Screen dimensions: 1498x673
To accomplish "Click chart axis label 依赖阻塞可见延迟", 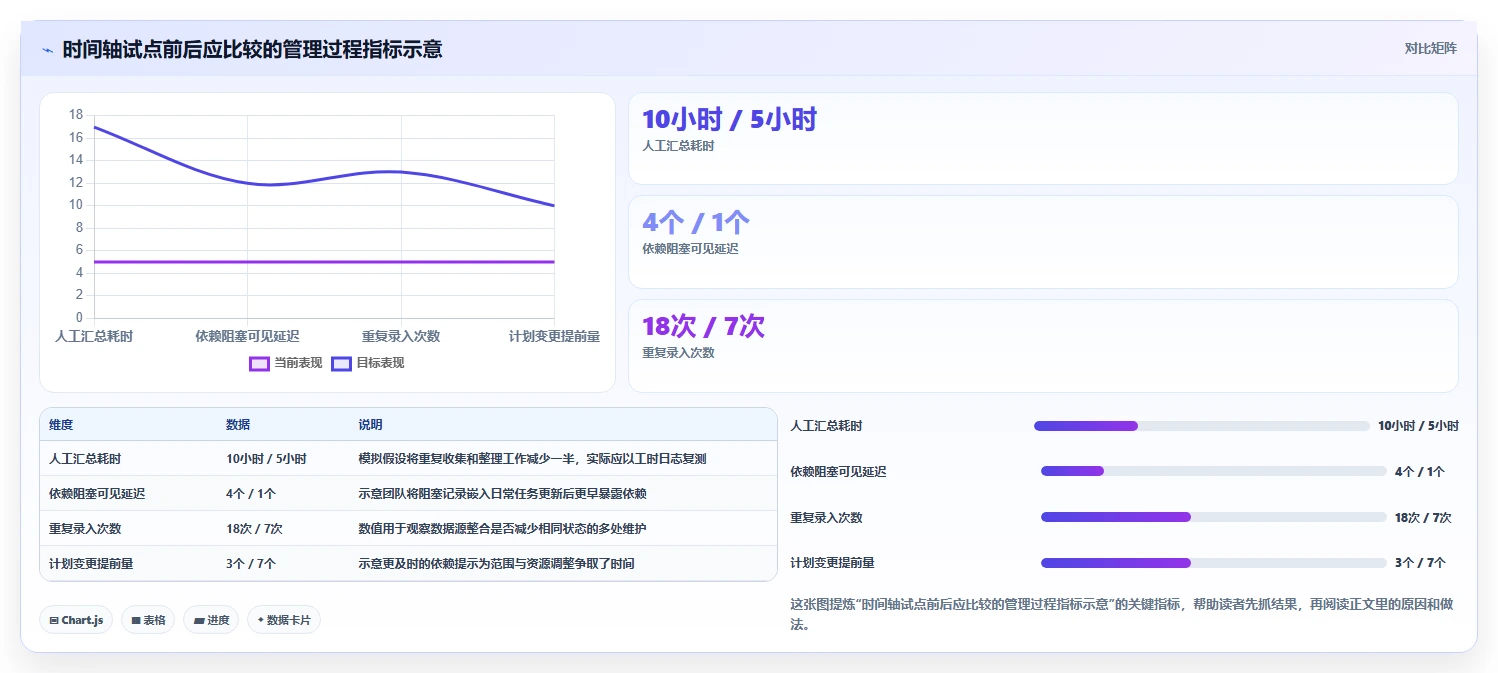I will coord(247,336).
